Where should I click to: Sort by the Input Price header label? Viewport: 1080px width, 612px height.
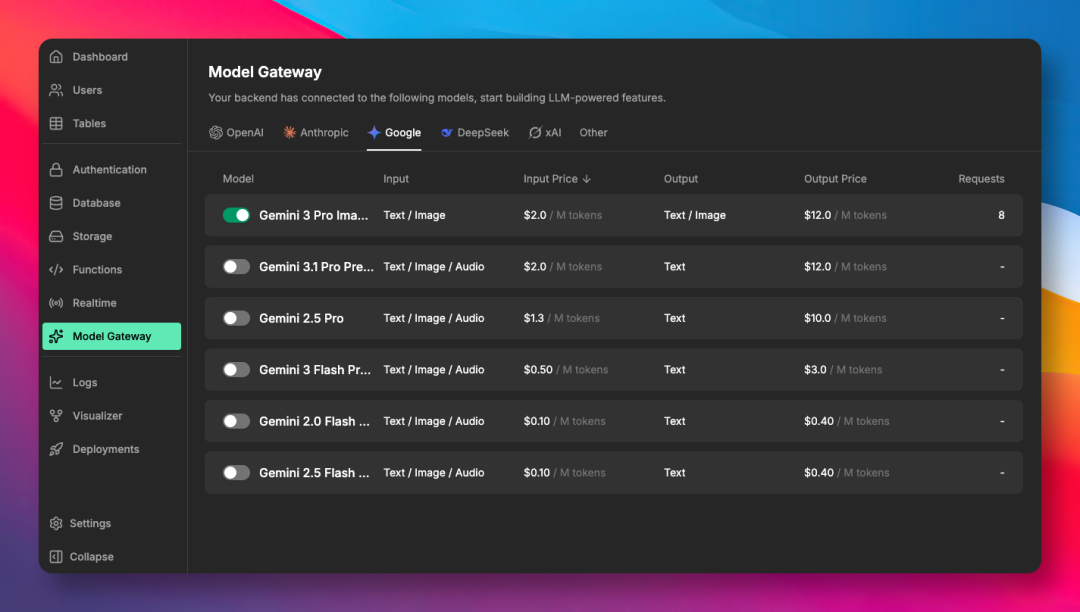pos(550,179)
